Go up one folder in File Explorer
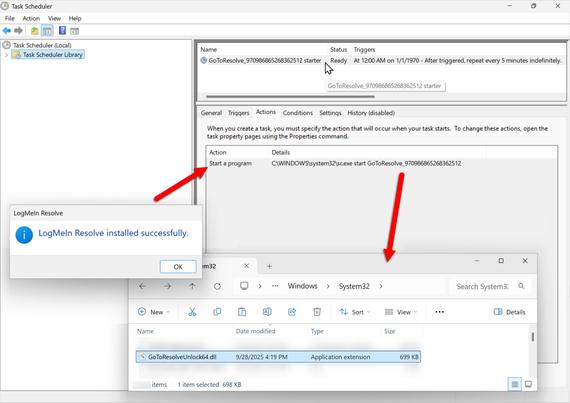 click(x=192, y=286)
